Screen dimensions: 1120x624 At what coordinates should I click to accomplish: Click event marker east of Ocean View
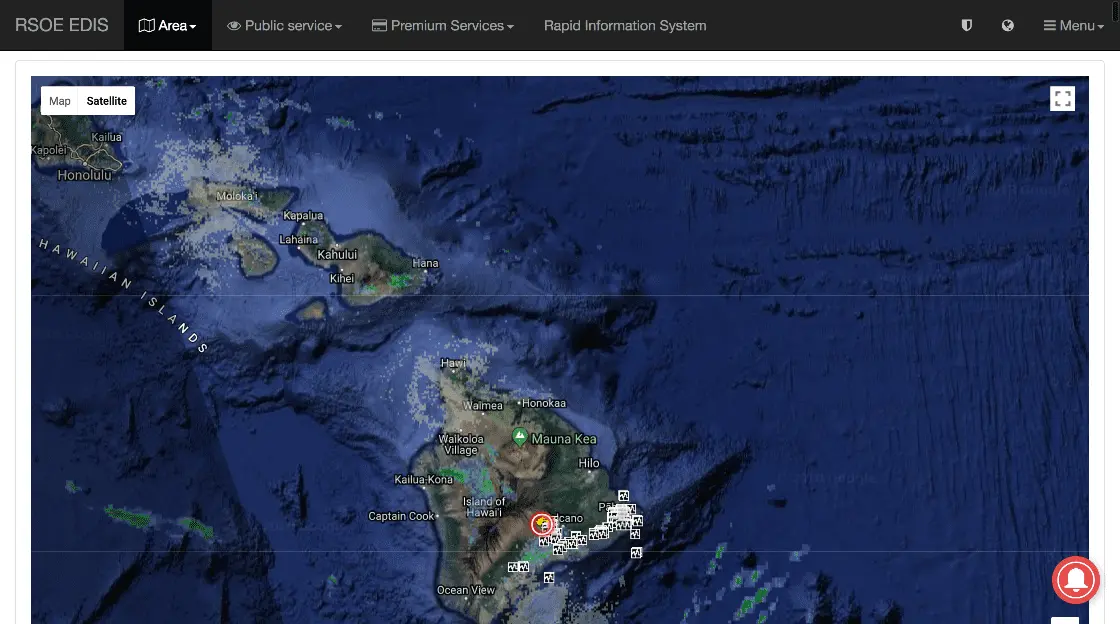click(549, 578)
